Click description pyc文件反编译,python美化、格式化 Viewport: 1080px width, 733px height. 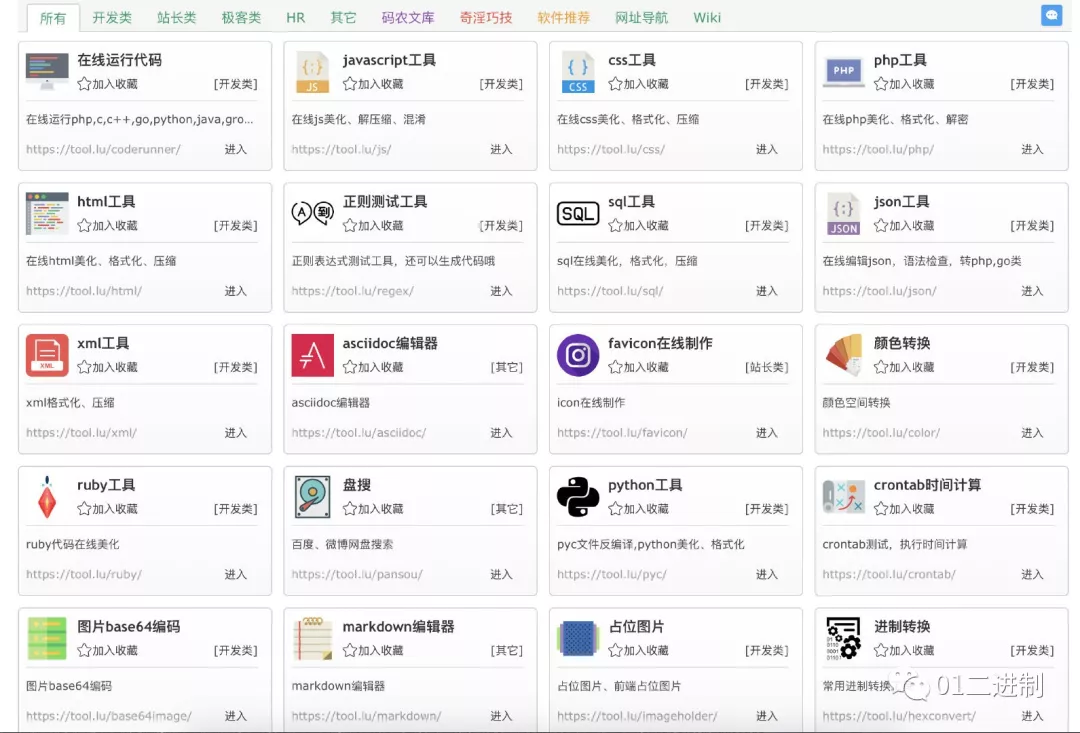point(650,544)
